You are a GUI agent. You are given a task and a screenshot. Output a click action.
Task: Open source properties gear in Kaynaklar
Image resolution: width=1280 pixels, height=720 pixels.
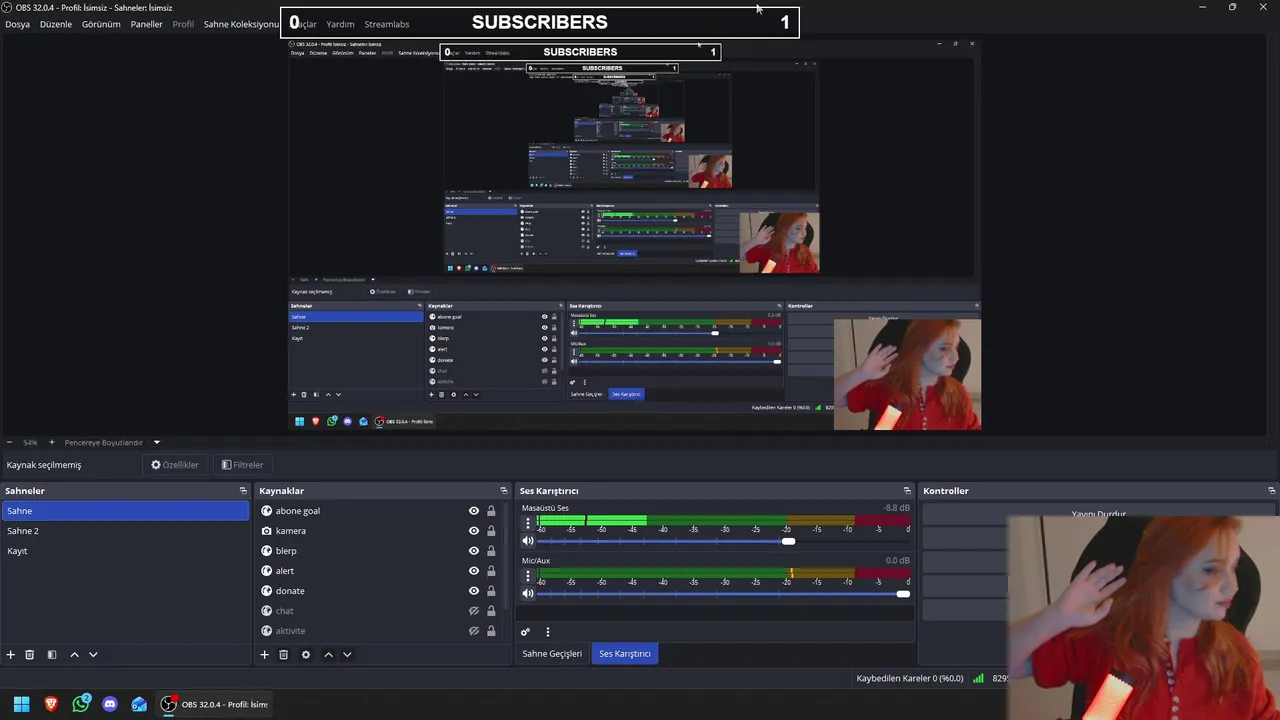pyautogui.click(x=306, y=654)
